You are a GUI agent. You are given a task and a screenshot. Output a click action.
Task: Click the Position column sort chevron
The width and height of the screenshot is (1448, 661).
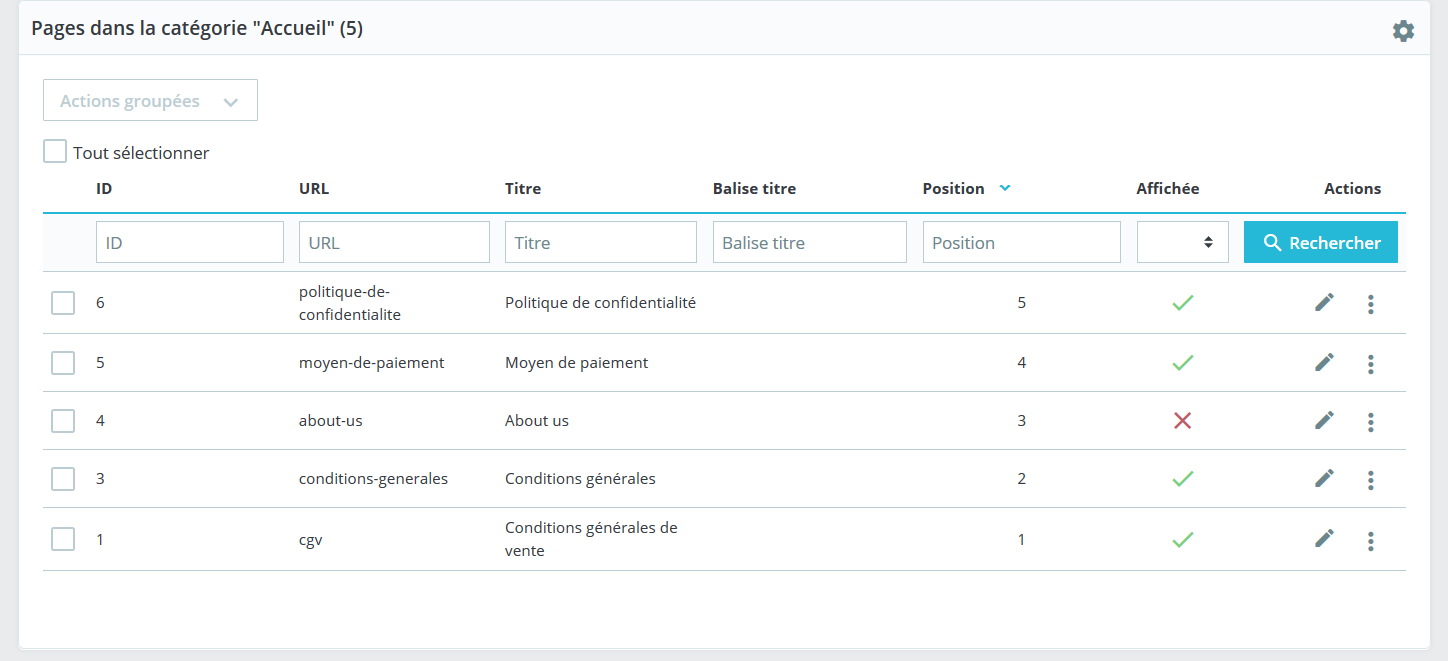point(1004,187)
